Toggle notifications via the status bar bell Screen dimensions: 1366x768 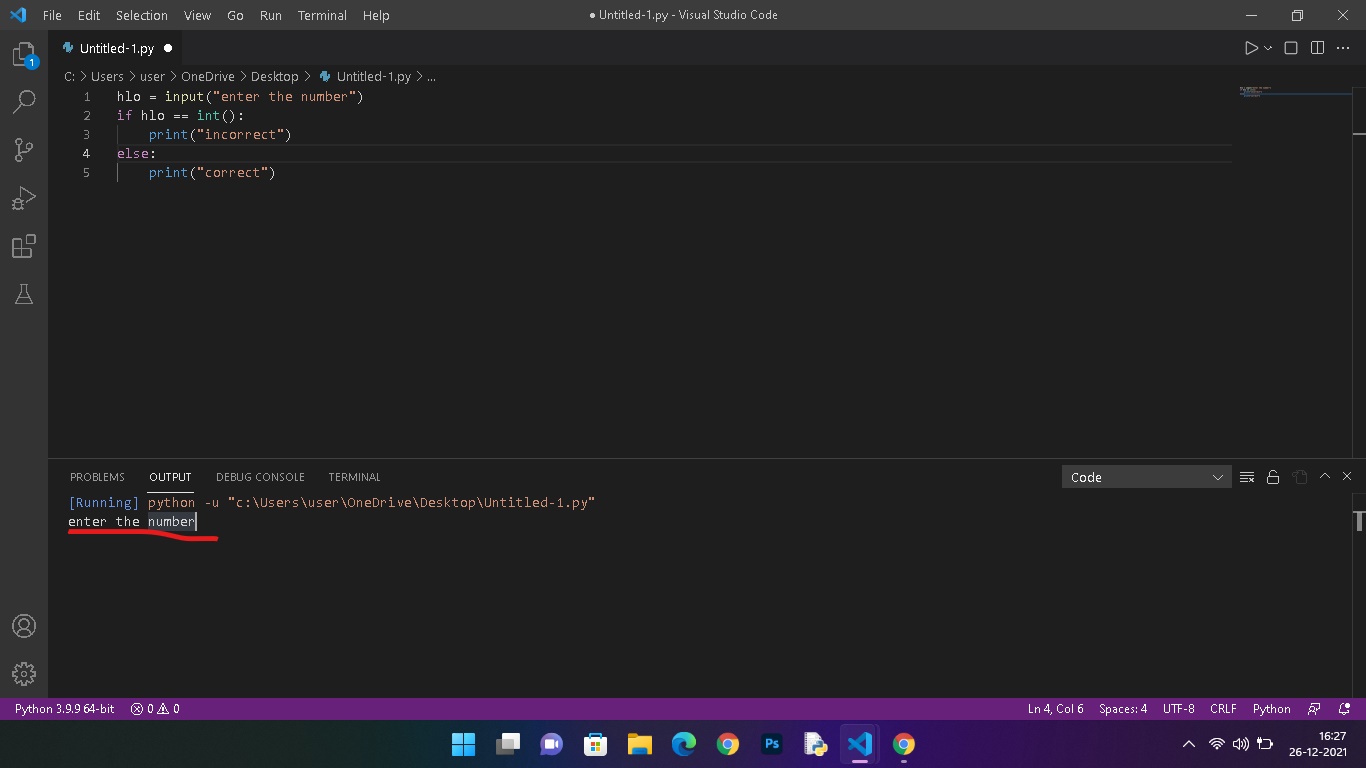click(1343, 708)
